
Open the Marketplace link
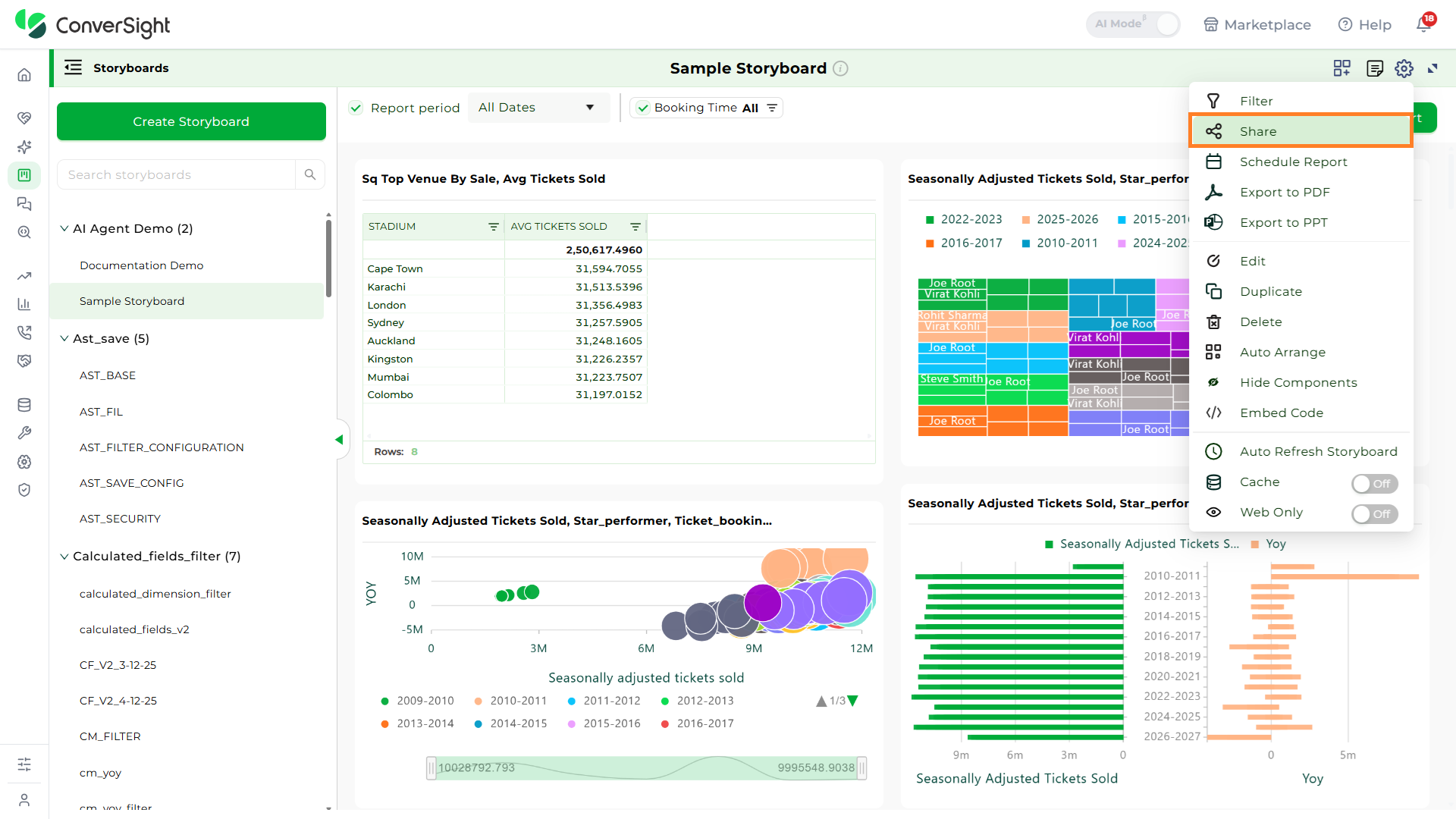coord(1257,24)
